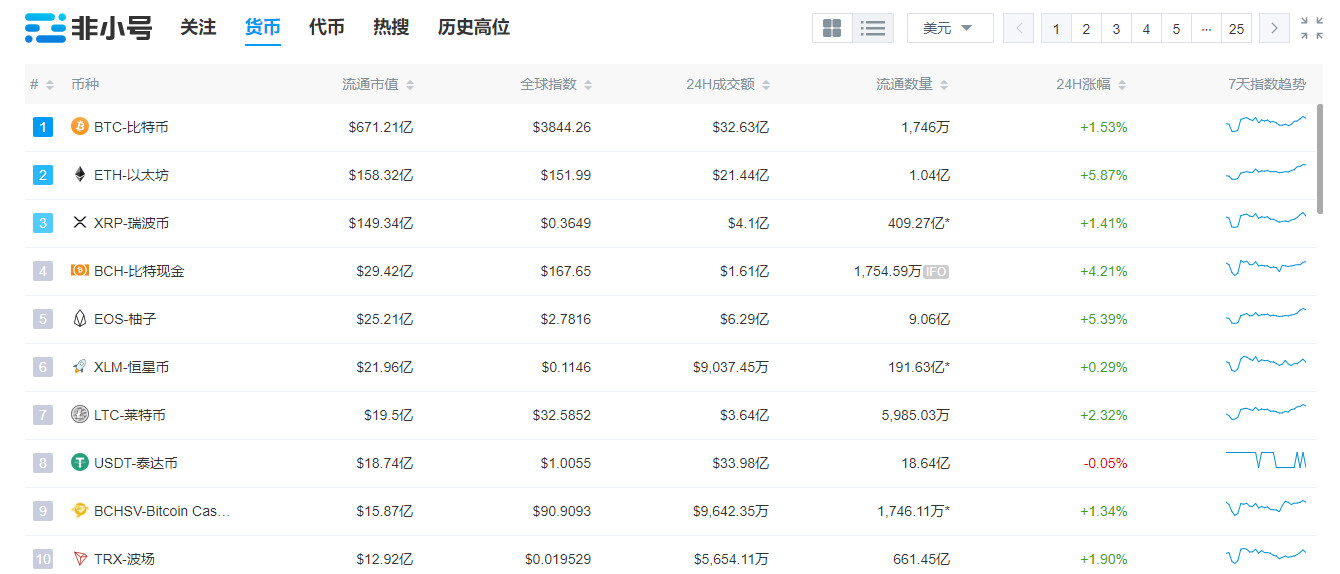The width and height of the screenshot is (1340, 574).
Task: Click the USDT Tether icon
Action: pyautogui.click(x=80, y=463)
